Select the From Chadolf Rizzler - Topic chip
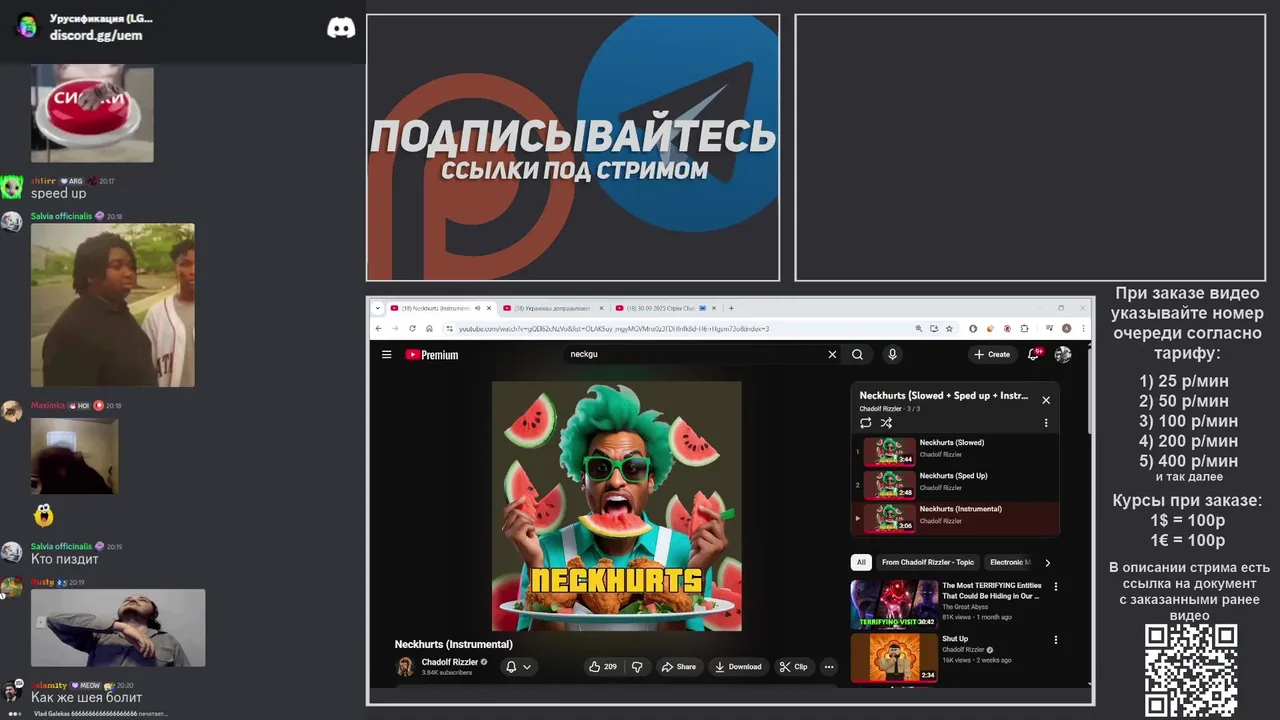The width and height of the screenshot is (1280, 720). coord(928,562)
